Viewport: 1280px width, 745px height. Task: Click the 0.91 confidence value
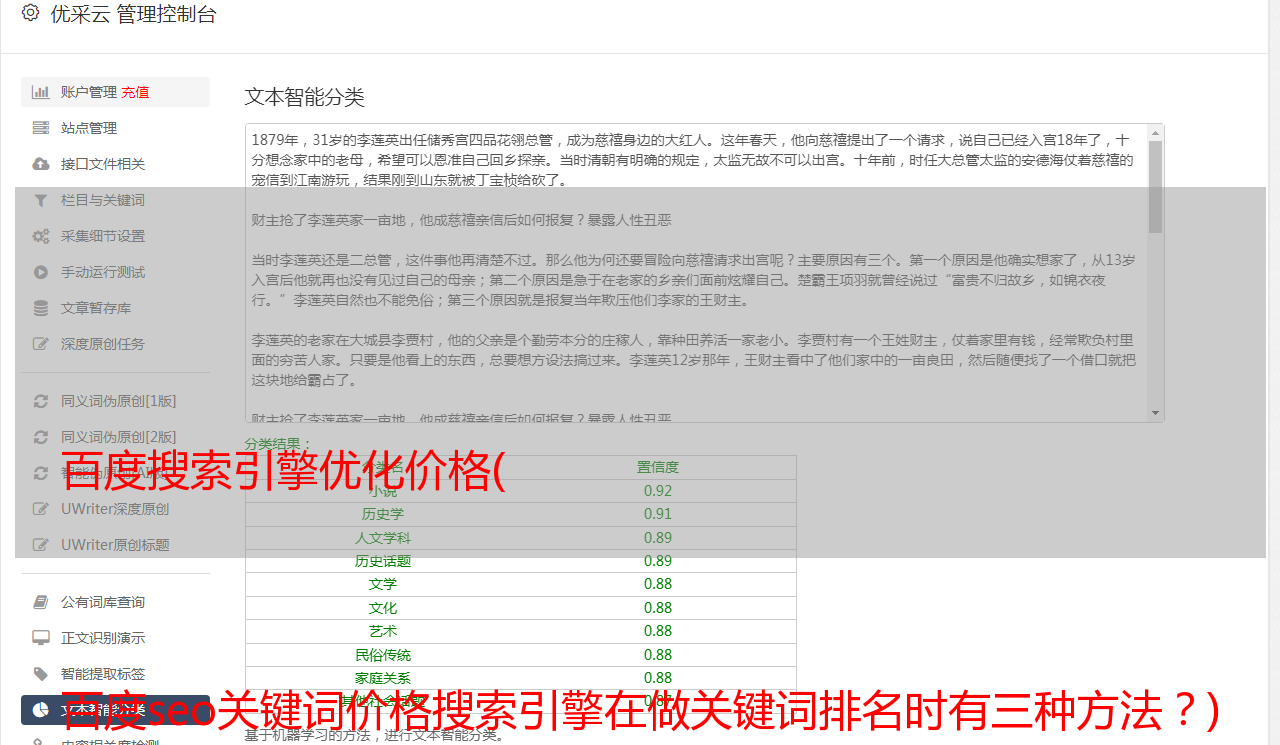(x=658, y=514)
